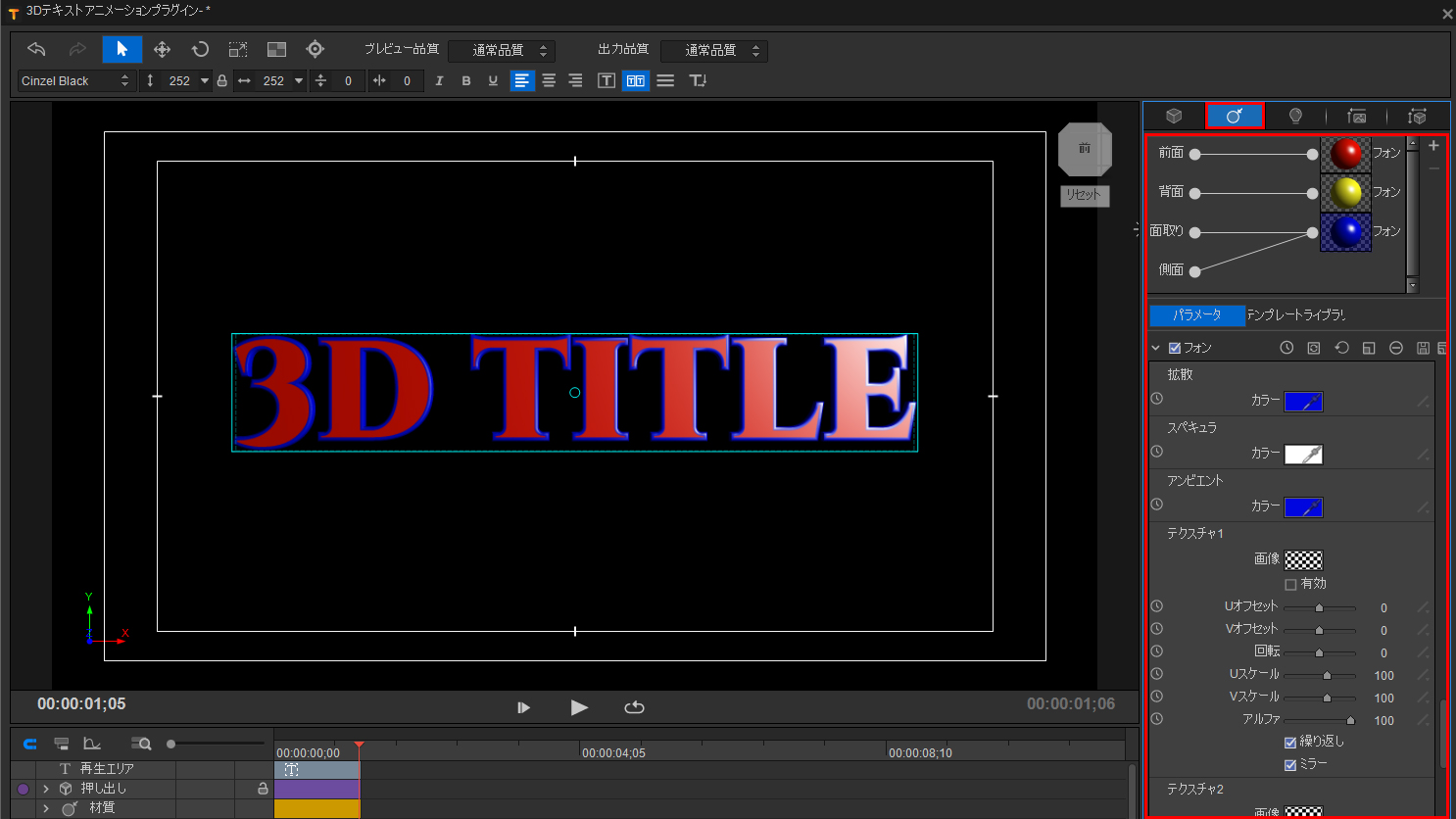Open the プレビュー品質 quality dropdown
1456x819 pixels.
[x=502, y=50]
